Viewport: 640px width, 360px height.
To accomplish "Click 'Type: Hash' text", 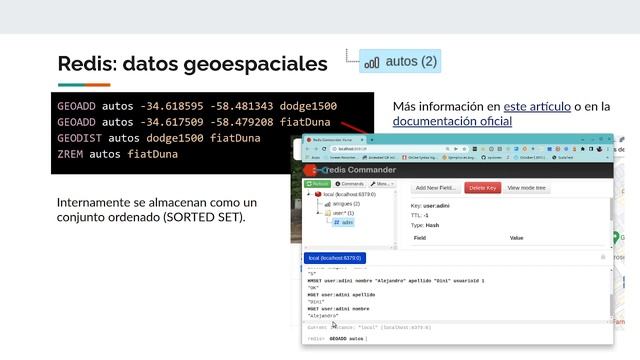I will coord(425,225).
